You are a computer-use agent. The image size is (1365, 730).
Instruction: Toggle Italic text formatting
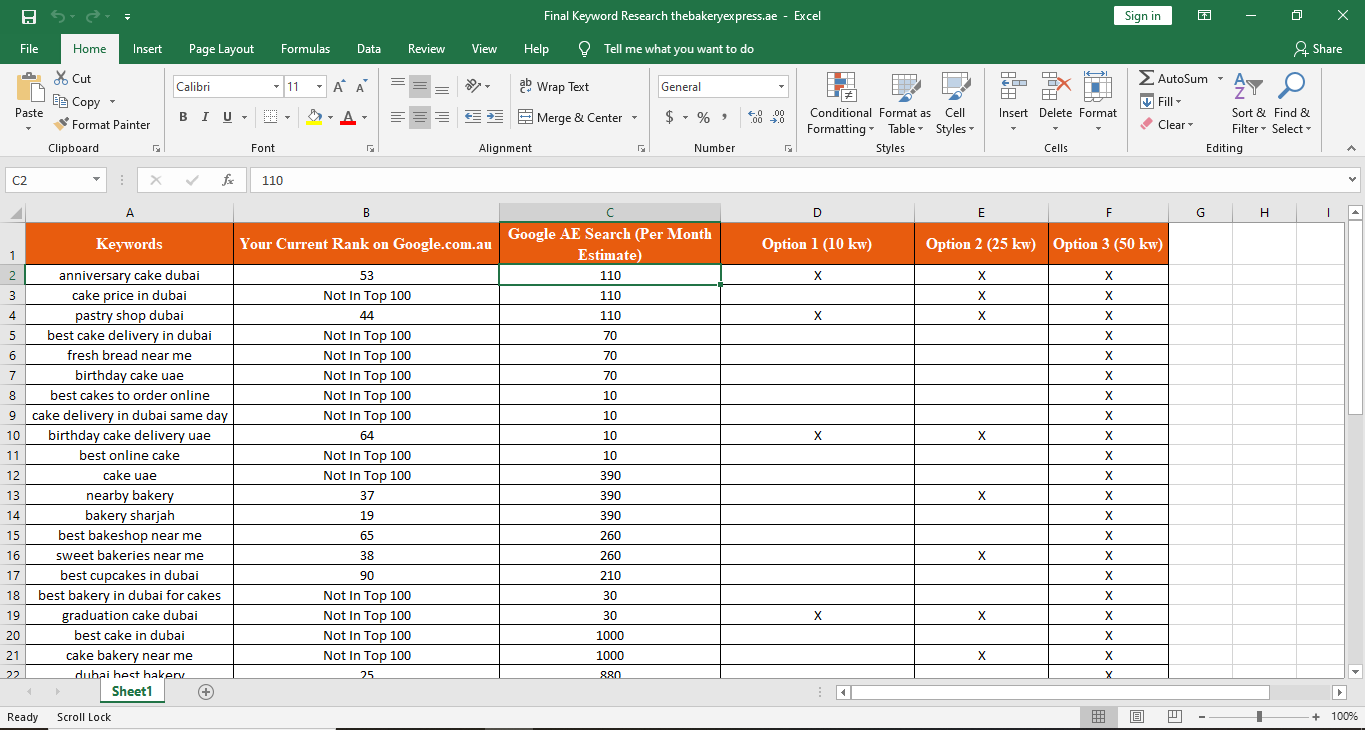[205, 117]
